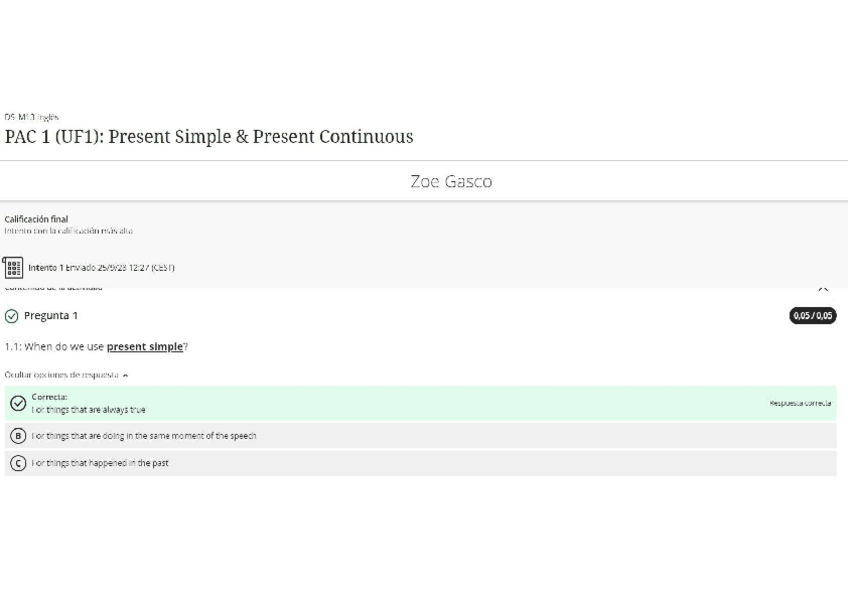Viewport: 848px width, 599px height.
Task: Open the 'DS M03 Inglés' breadcrumb
Action: pos(31,117)
